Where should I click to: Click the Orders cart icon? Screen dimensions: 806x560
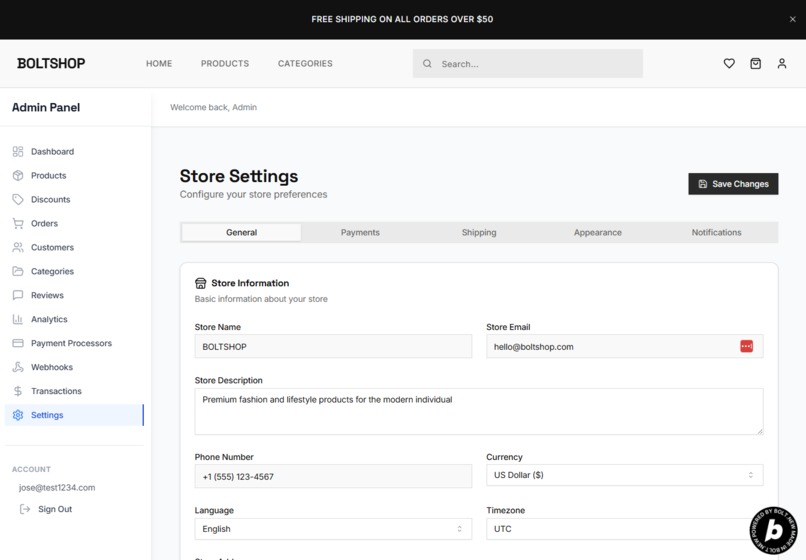coord(18,223)
